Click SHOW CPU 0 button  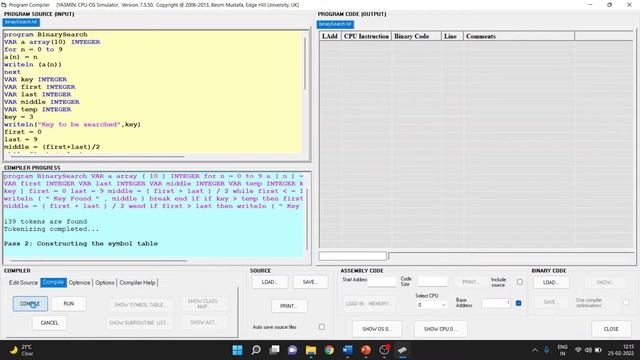pos(440,329)
